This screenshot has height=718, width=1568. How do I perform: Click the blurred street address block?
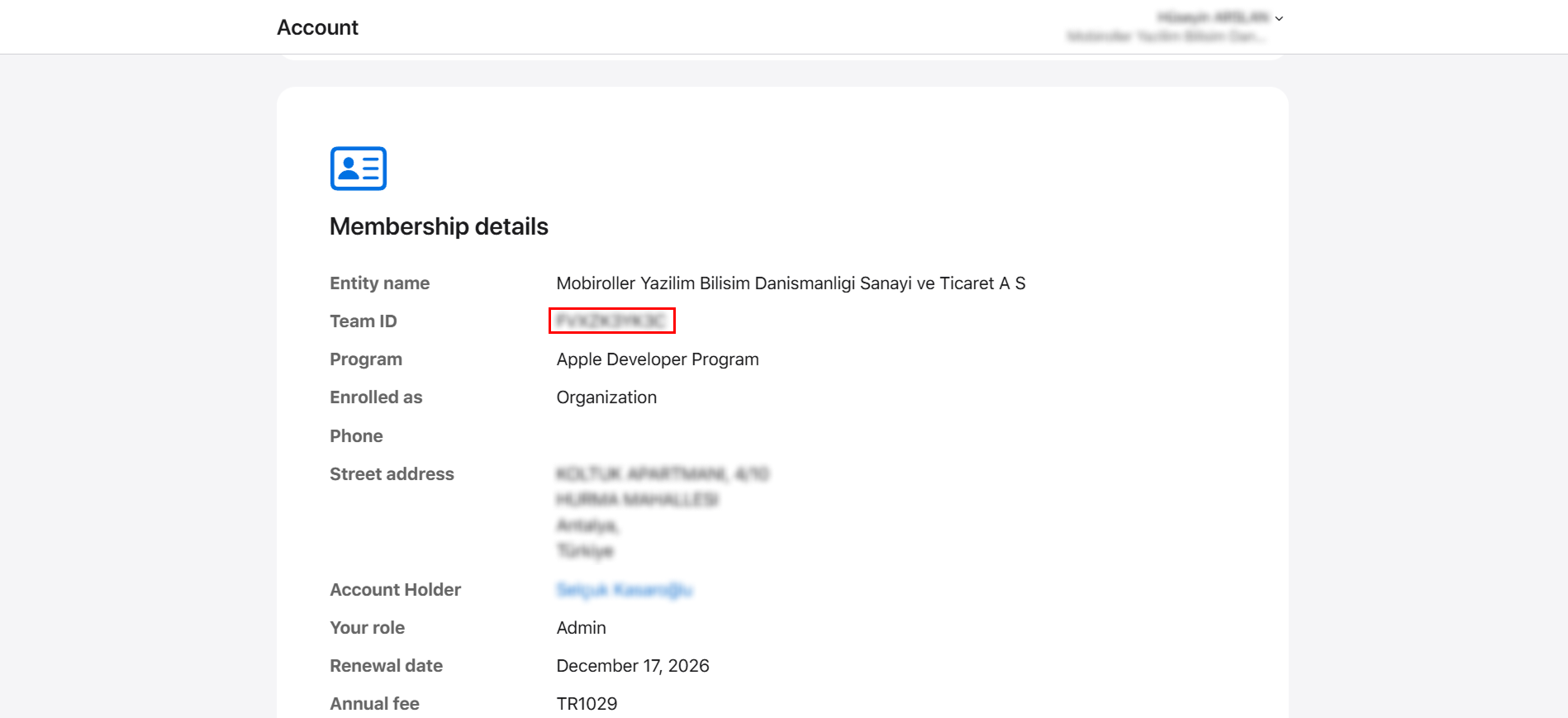tap(661, 511)
